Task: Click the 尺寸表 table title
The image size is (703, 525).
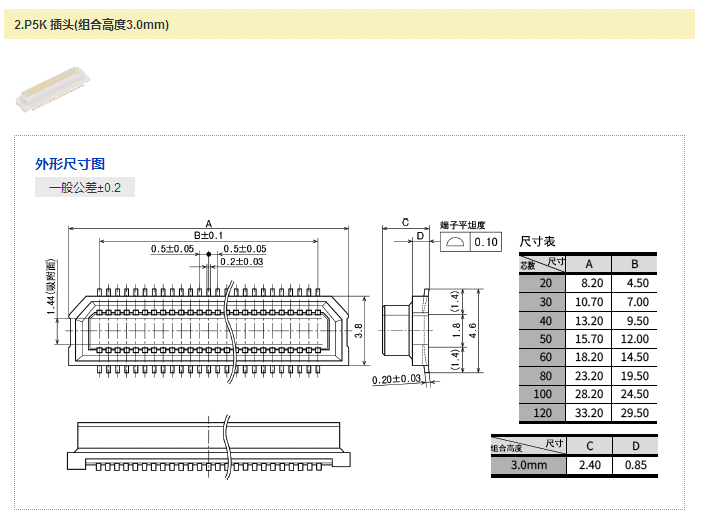Action: 537,242
